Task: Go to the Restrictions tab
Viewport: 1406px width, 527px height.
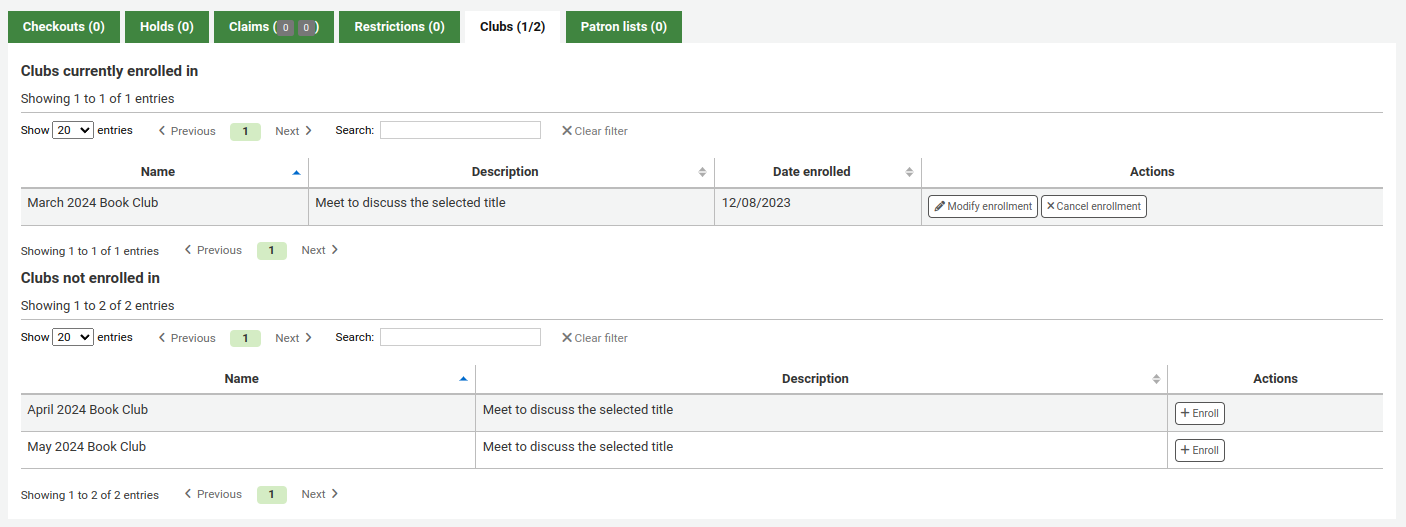Action: tap(399, 27)
